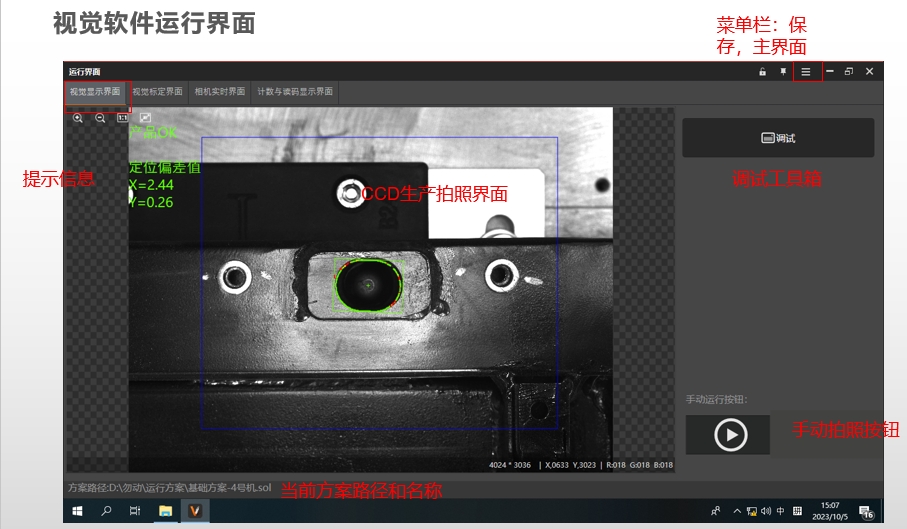The height and width of the screenshot is (529, 907).
Task: Minimize the 运行界面 window
Action: 829,72
